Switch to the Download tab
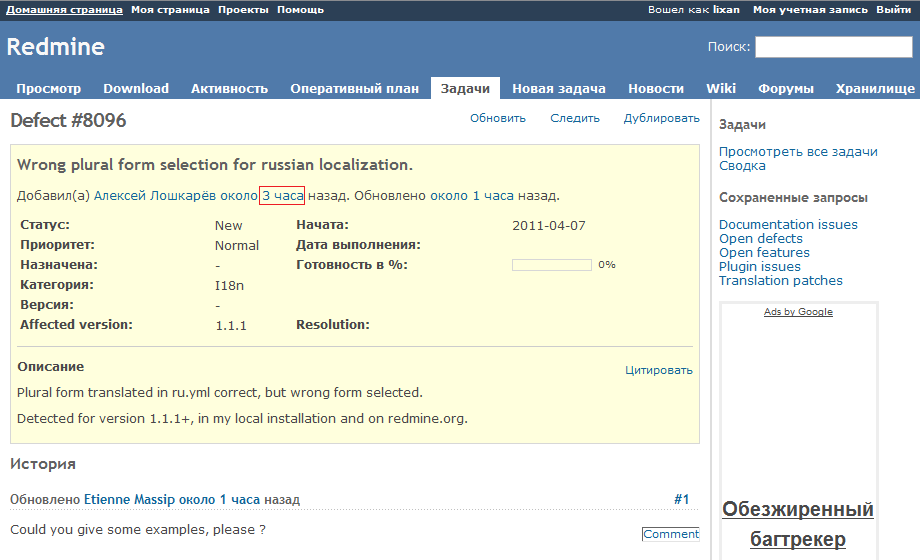 click(136, 89)
